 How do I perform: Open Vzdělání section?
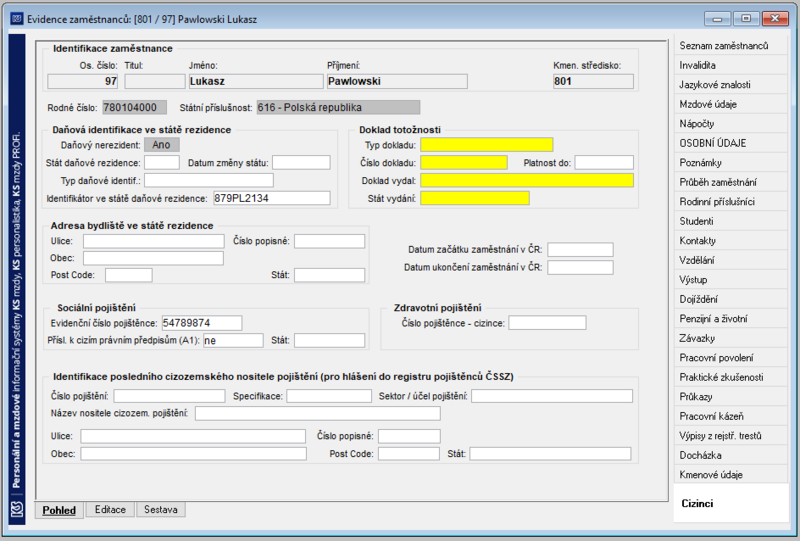tap(730, 260)
